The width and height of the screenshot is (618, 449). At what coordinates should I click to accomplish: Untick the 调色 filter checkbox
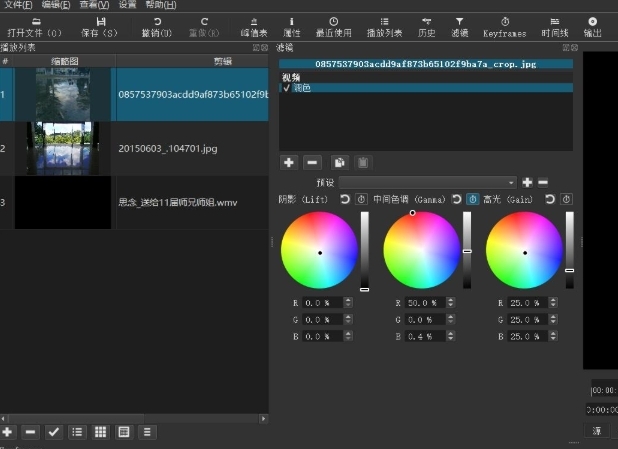pyautogui.click(x=287, y=88)
